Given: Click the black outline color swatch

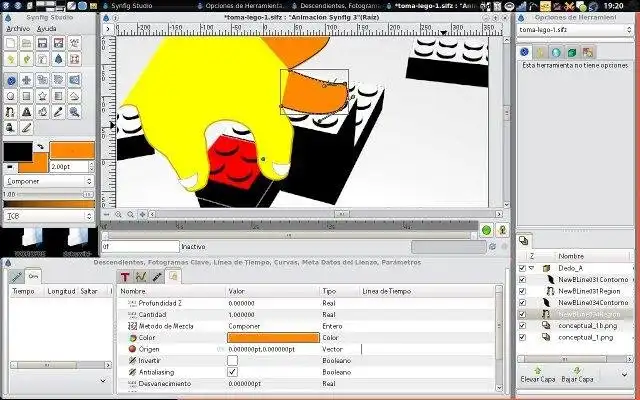Looking at the screenshot, I should tap(18, 151).
